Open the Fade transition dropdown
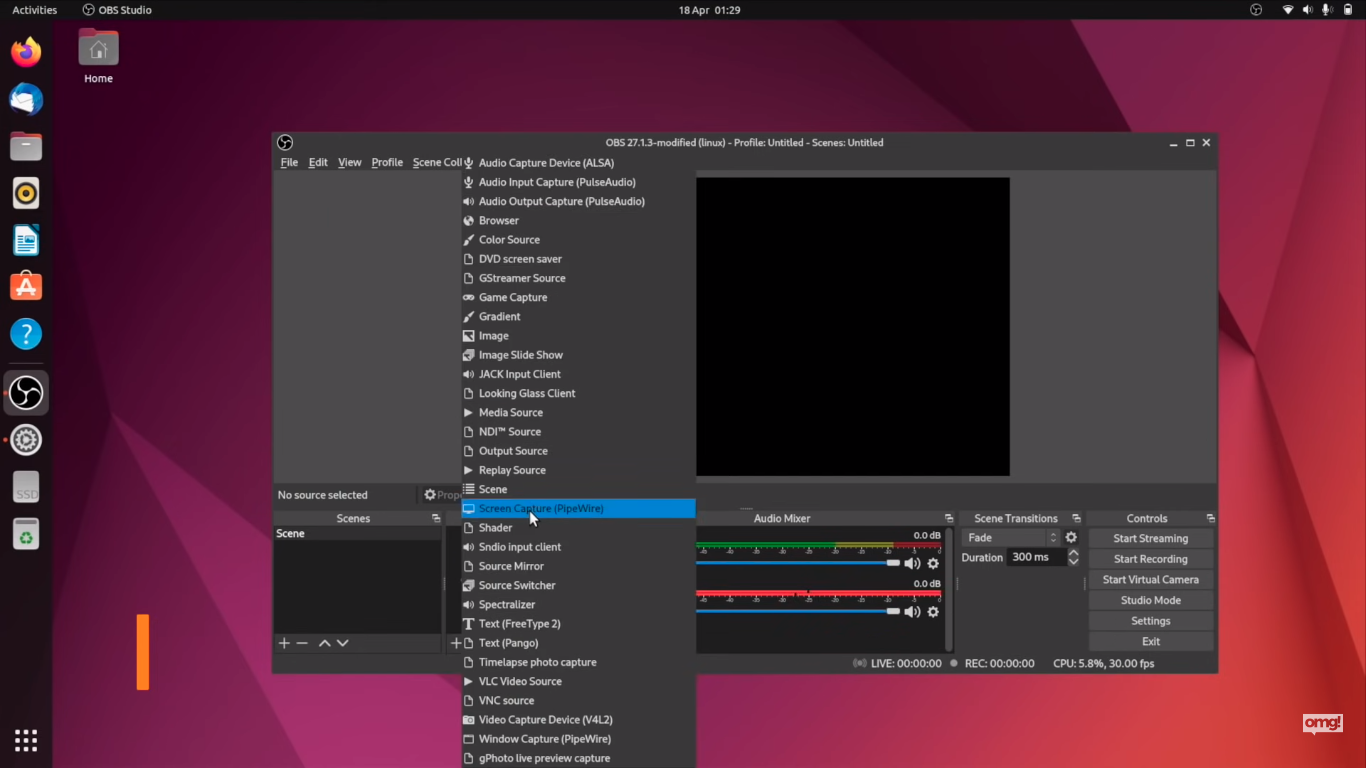The height and width of the screenshot is (768, 1366). (x=1010, y=538)
